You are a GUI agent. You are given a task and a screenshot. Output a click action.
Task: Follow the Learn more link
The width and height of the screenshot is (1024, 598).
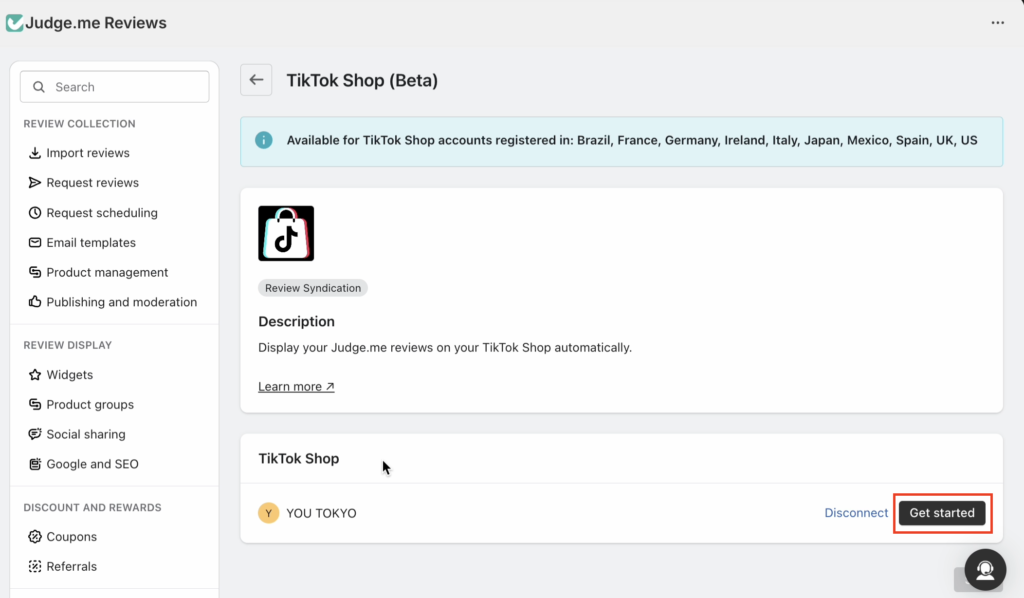pos(296,387)
